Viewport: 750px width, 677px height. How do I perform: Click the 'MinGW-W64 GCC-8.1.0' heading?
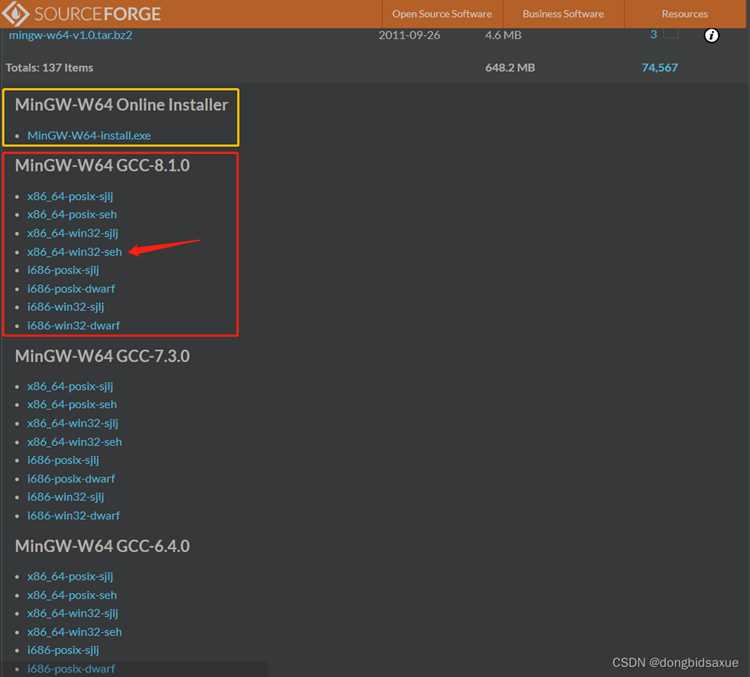click(102, 166)
